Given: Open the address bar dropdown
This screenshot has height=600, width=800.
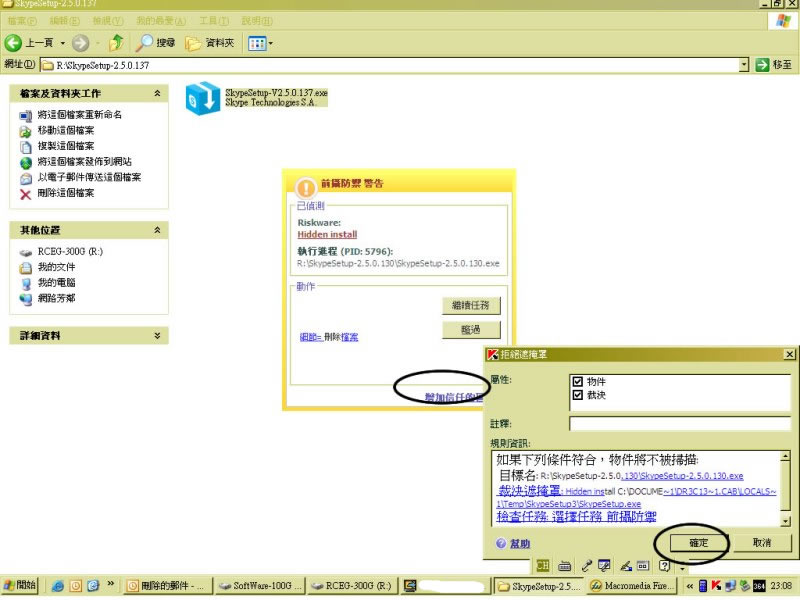Looking at the screenshot, I should click(744, 65).
